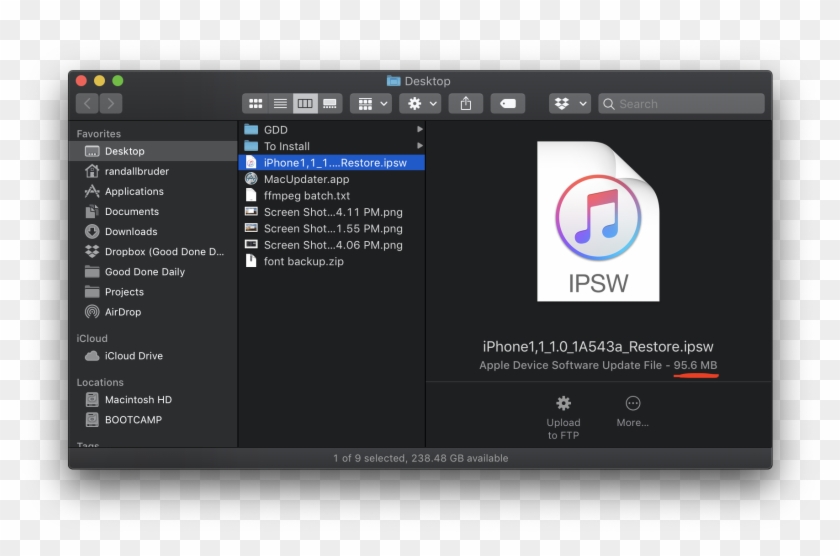Switch to icon view mode

[x=256, y=104]
